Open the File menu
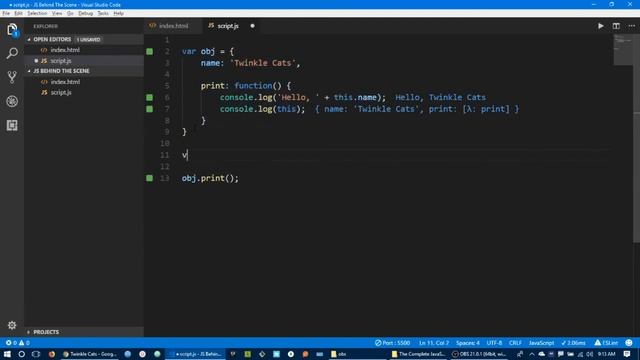 [6, 13]
